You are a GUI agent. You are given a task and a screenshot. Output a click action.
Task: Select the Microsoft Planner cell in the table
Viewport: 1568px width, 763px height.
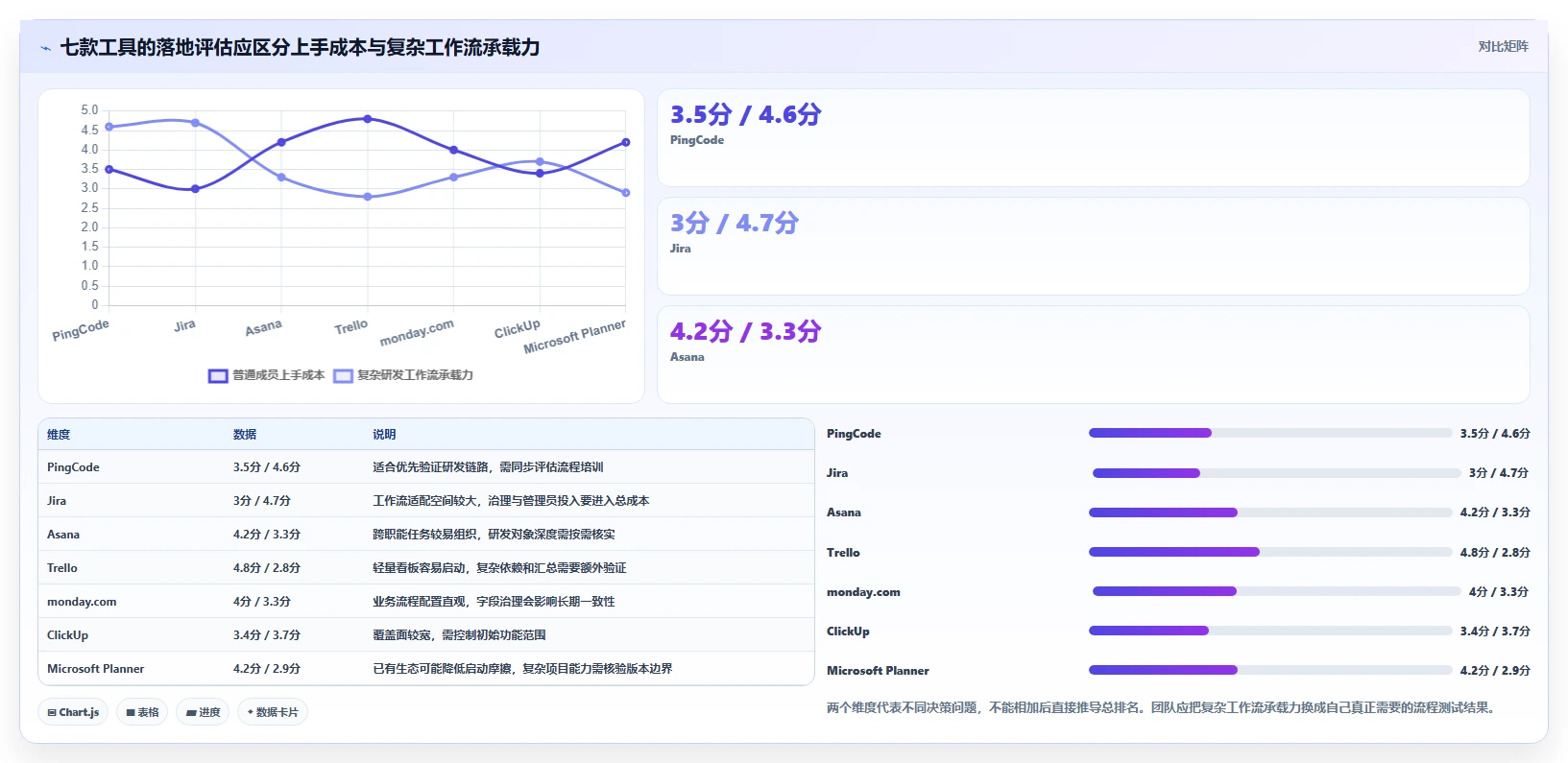(x=96, y=669)
